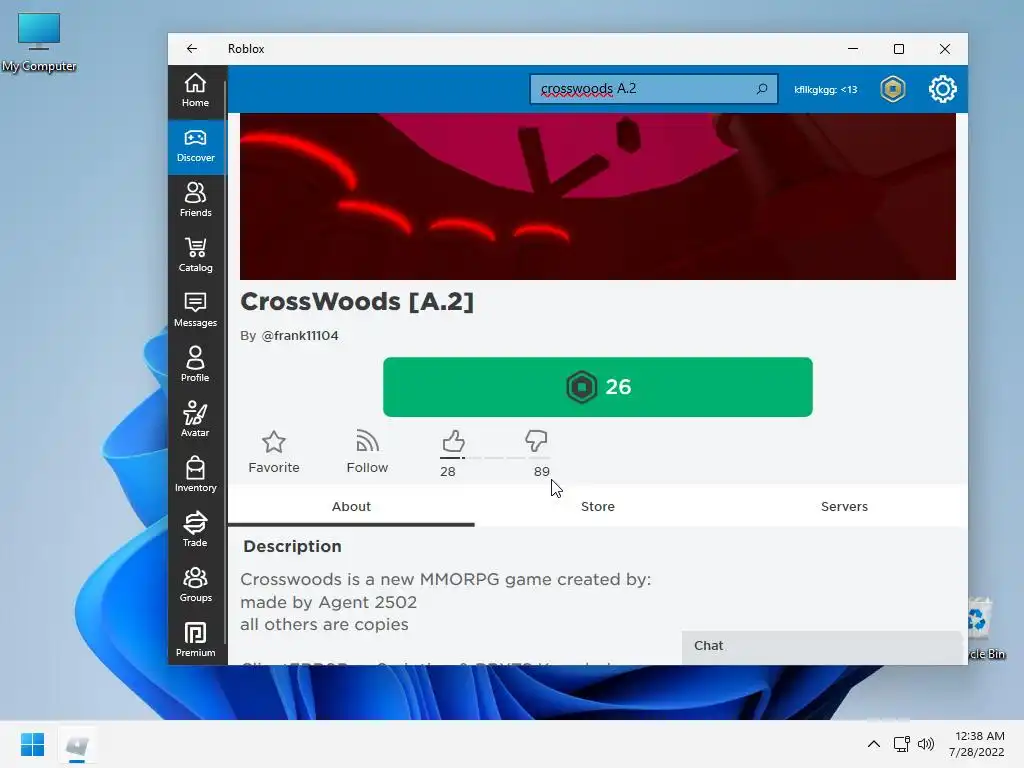
Task: Select the About tab
Action: [x=351, y=507]
